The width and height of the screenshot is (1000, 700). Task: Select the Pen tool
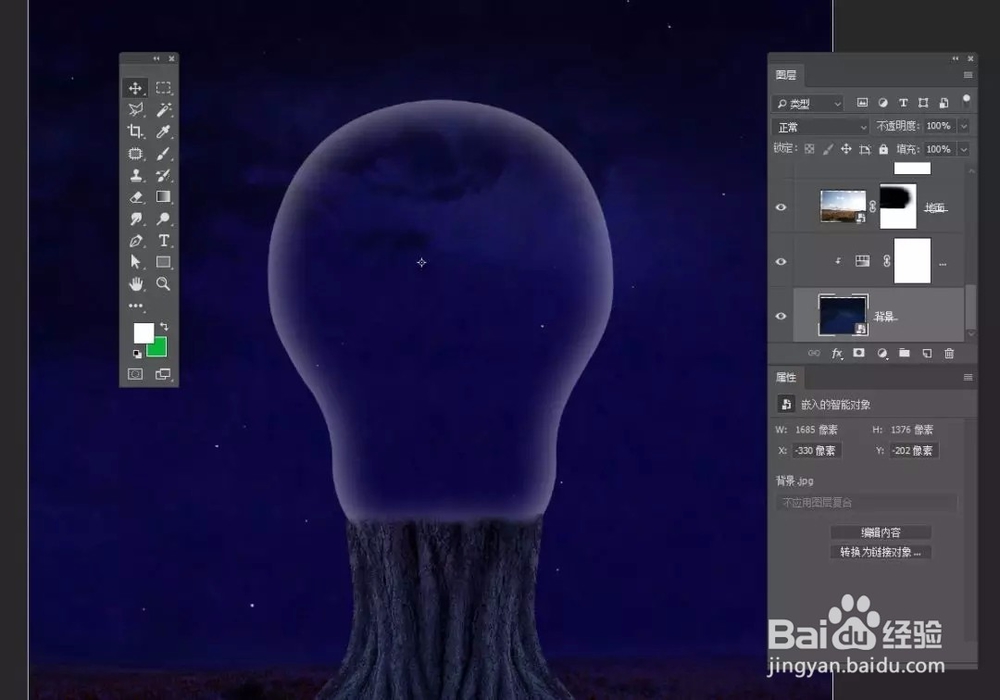pyautogui.click(x=135, y=241)
